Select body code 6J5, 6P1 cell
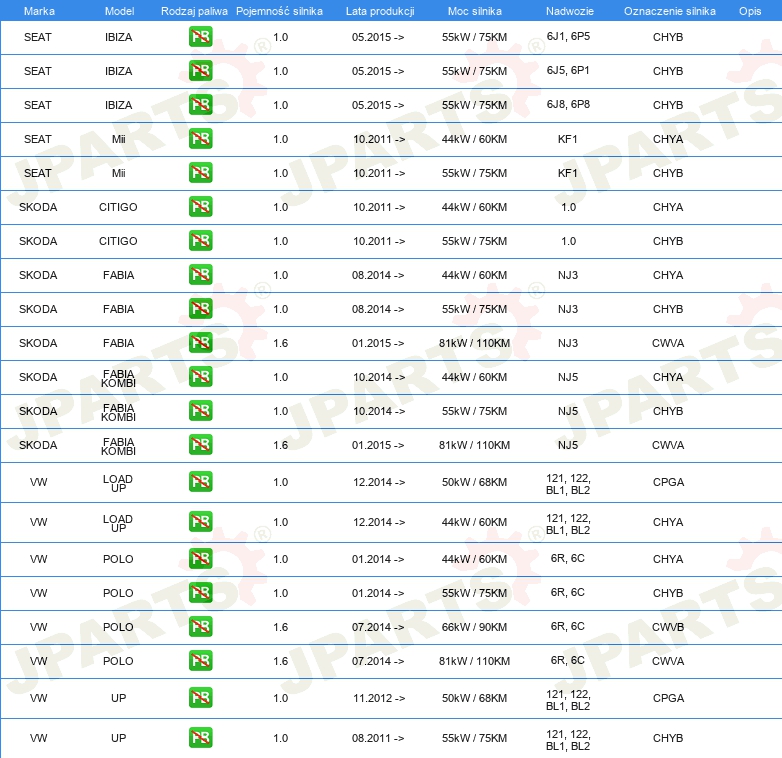Image resolution: width=782 pixels, height=758 pixels. (568, 70)
